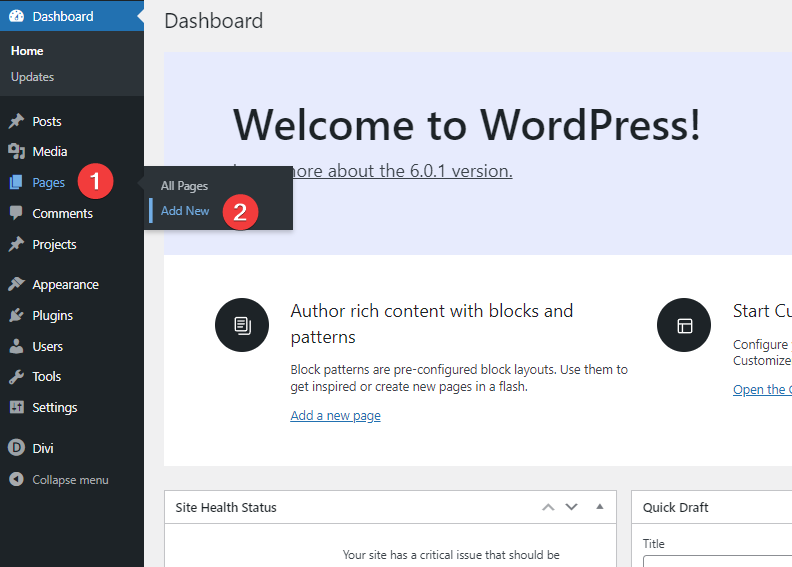Viewport: 792px width, 567px height.
Task: Choose All Pages in the flyout
Action: point(184,186)
